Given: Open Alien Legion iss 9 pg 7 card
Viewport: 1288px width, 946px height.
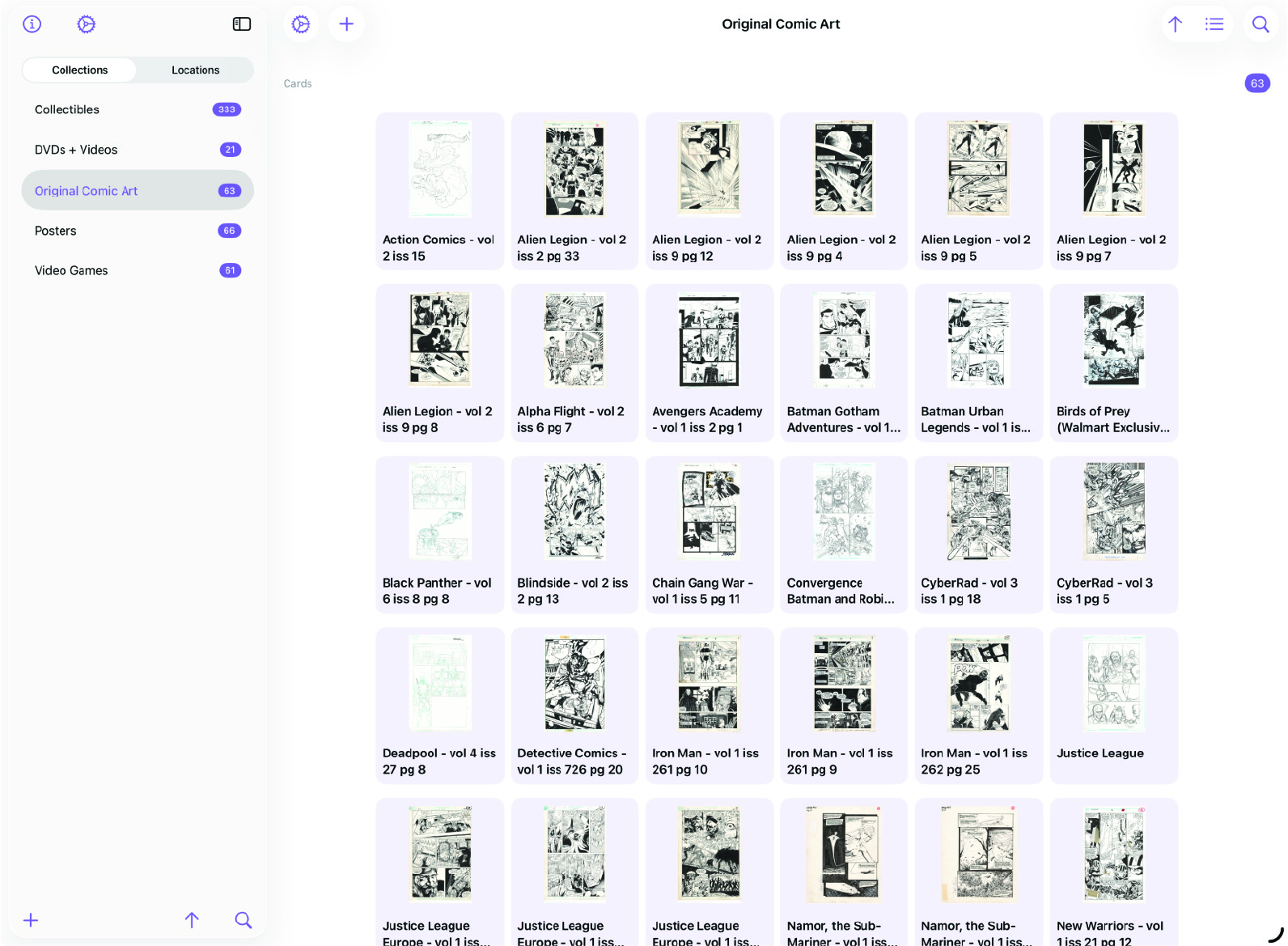Looking at the screenshot, I should pos(1114,191).
